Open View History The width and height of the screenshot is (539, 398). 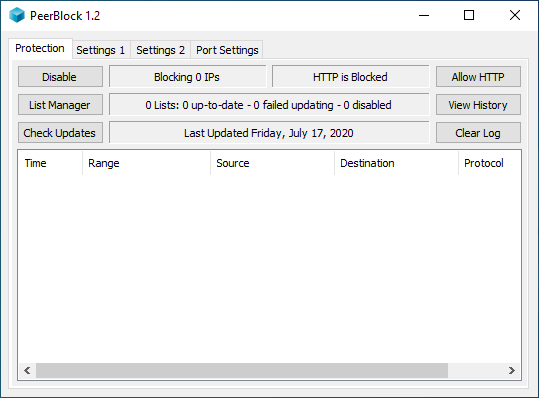coord(478,105)
